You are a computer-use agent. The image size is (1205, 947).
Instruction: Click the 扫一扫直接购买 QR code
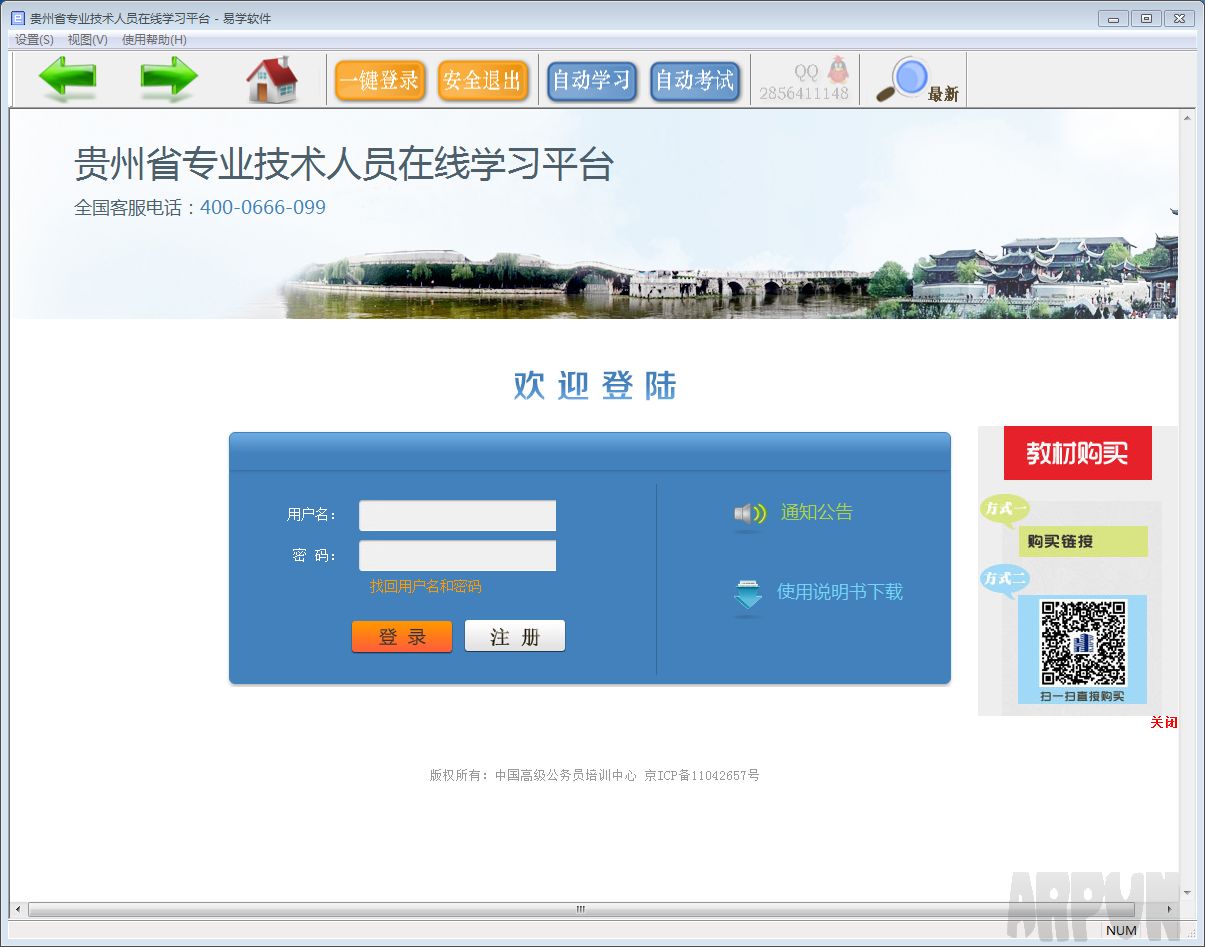coord(1081,643)
